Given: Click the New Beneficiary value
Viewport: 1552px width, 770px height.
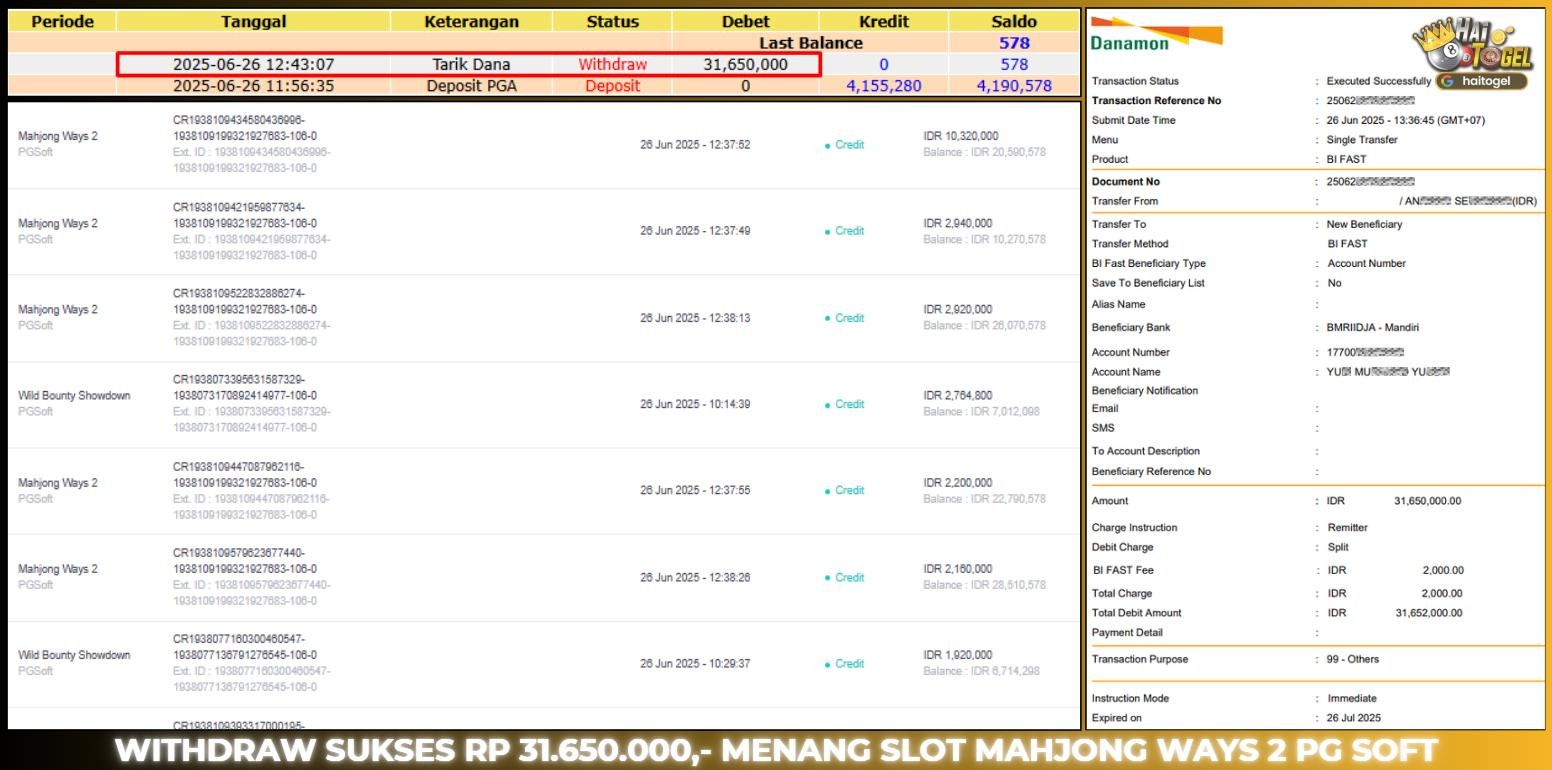Looking at the screenshot, I should pyautogui.click(x=1364, y=224).
